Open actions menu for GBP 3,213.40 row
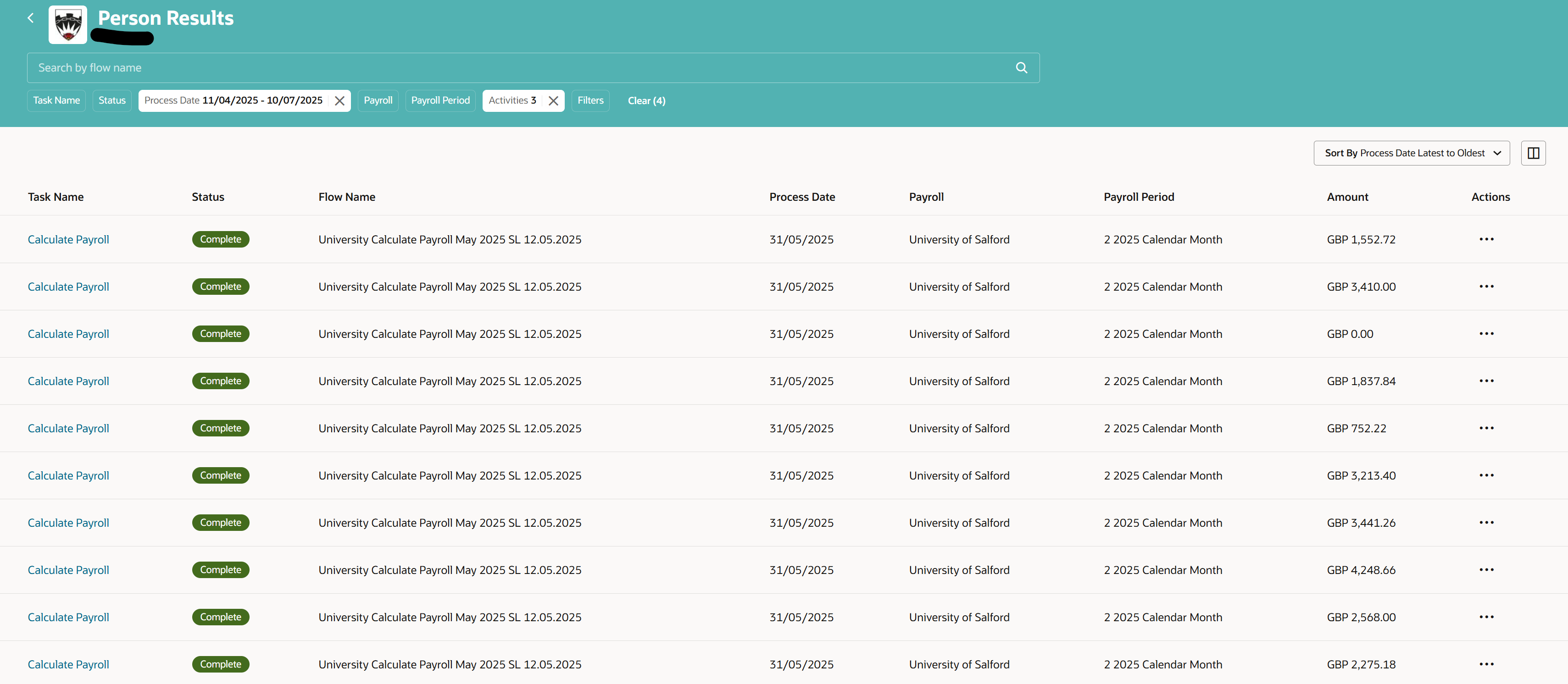 pyautogui.click(x=1486, y=475)
